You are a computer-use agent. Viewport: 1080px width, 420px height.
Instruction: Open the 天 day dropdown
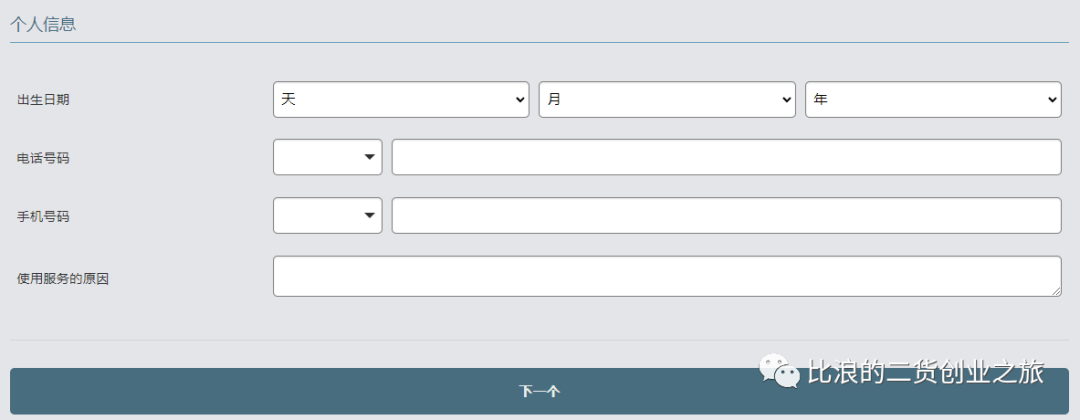click(401, 100)
